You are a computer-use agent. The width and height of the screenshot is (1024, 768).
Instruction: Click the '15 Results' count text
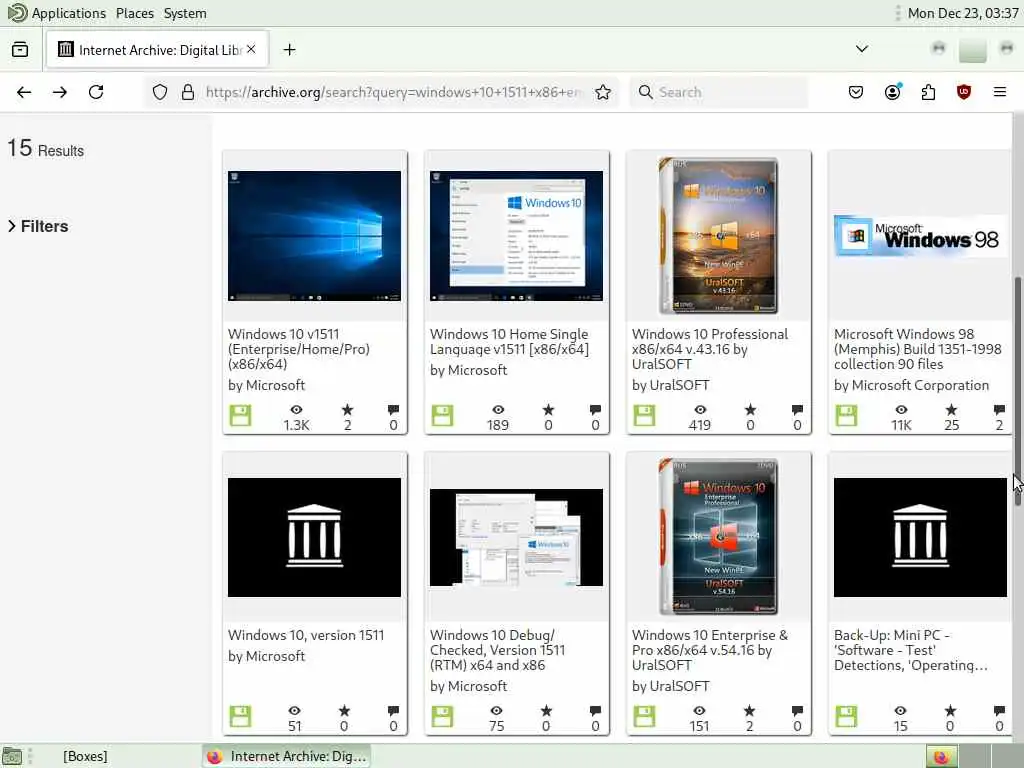click(46, 149)
